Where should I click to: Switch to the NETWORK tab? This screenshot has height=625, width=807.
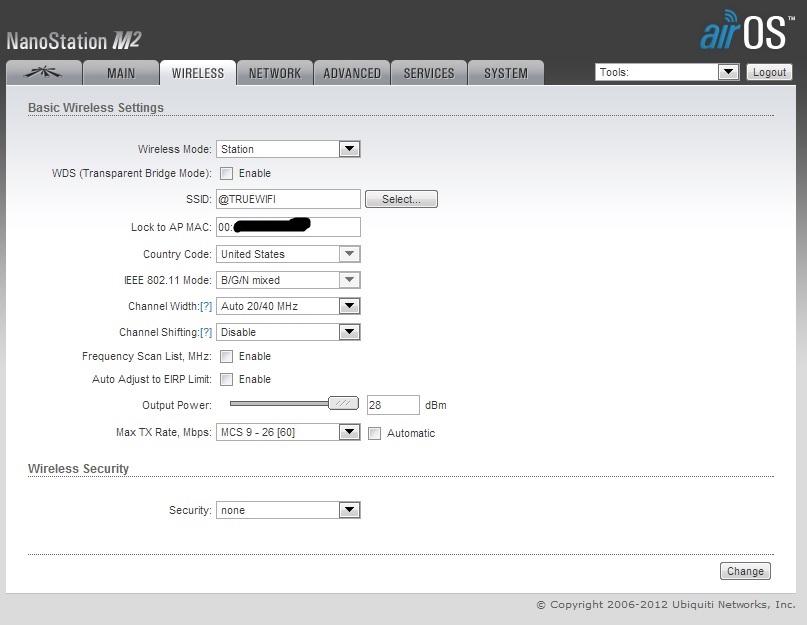pyautogui.click(x=275, y=73)
